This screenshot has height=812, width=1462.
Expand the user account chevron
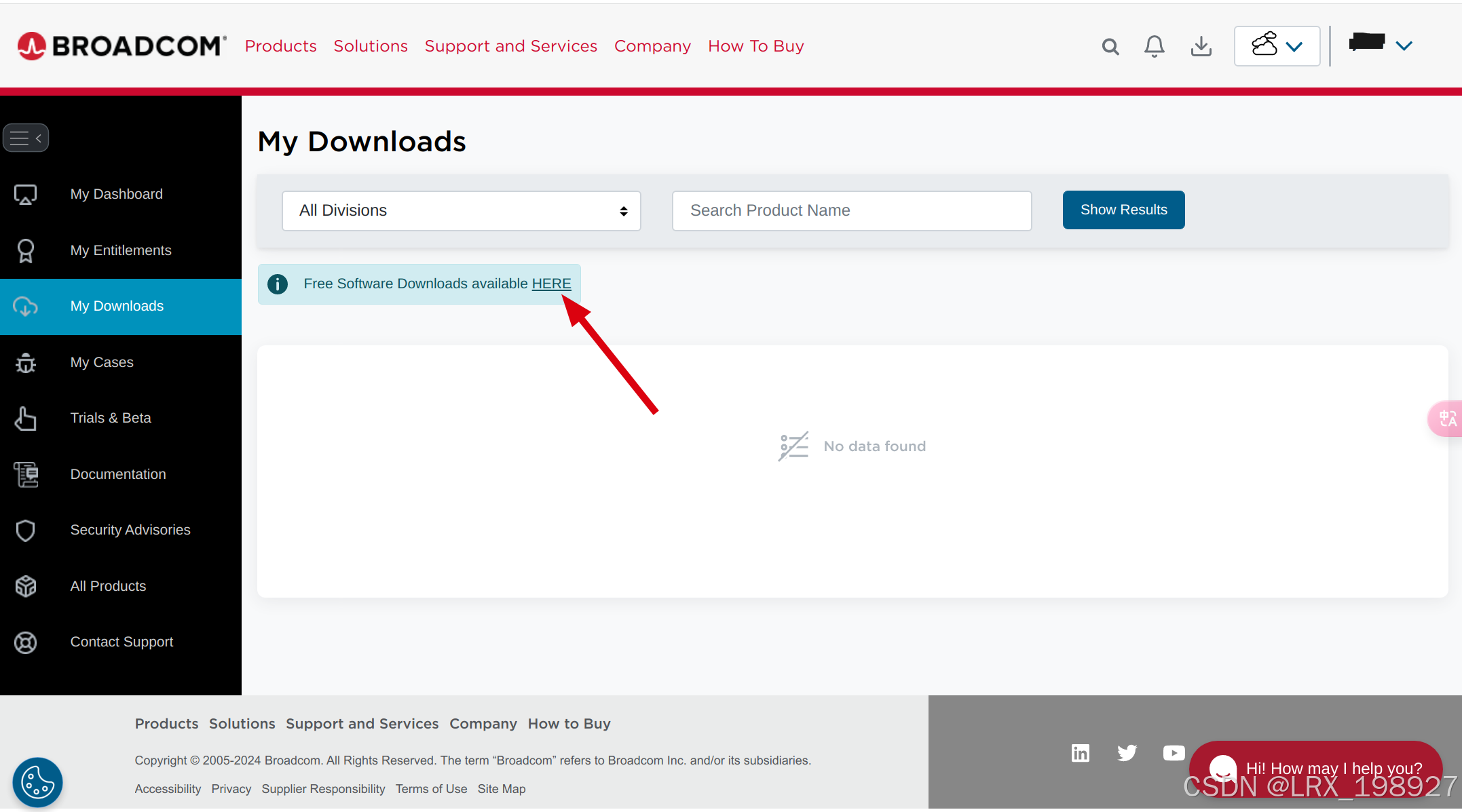tap(1404, 45)
